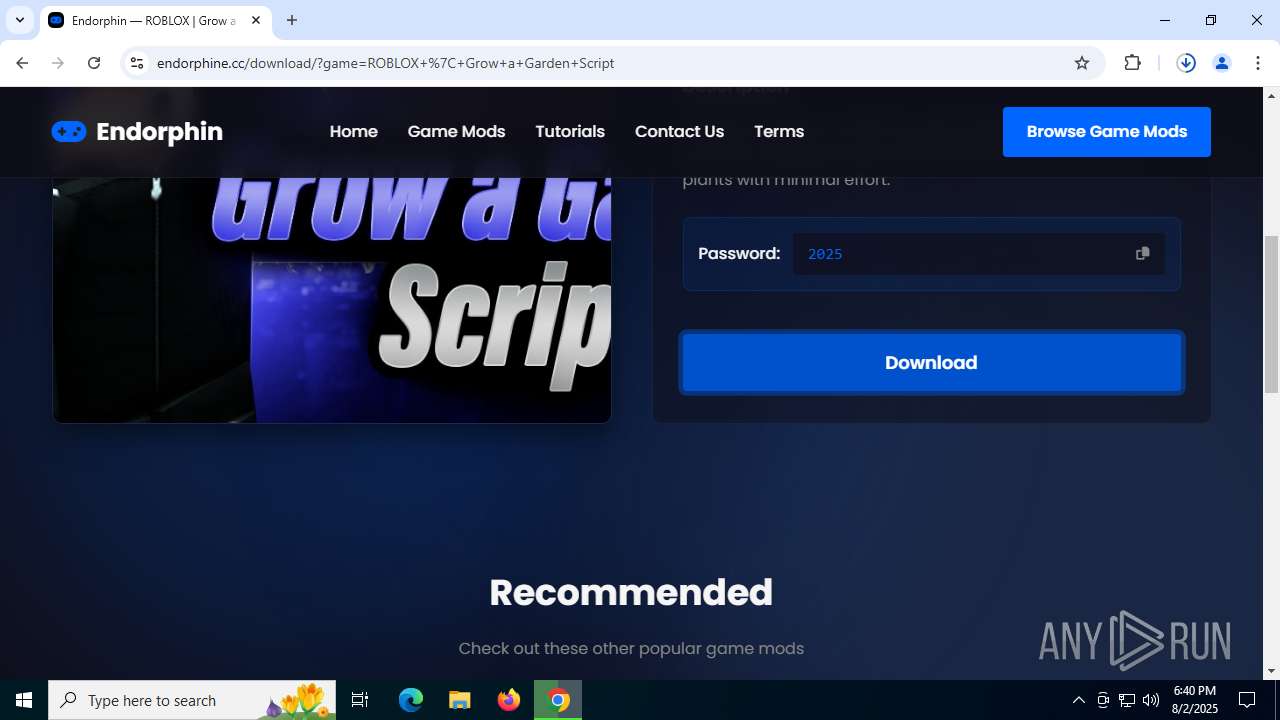This screenshot has height=720, width=1280.
Task: Open Chrome downloads icon
Action: (x=1186, y=63)
